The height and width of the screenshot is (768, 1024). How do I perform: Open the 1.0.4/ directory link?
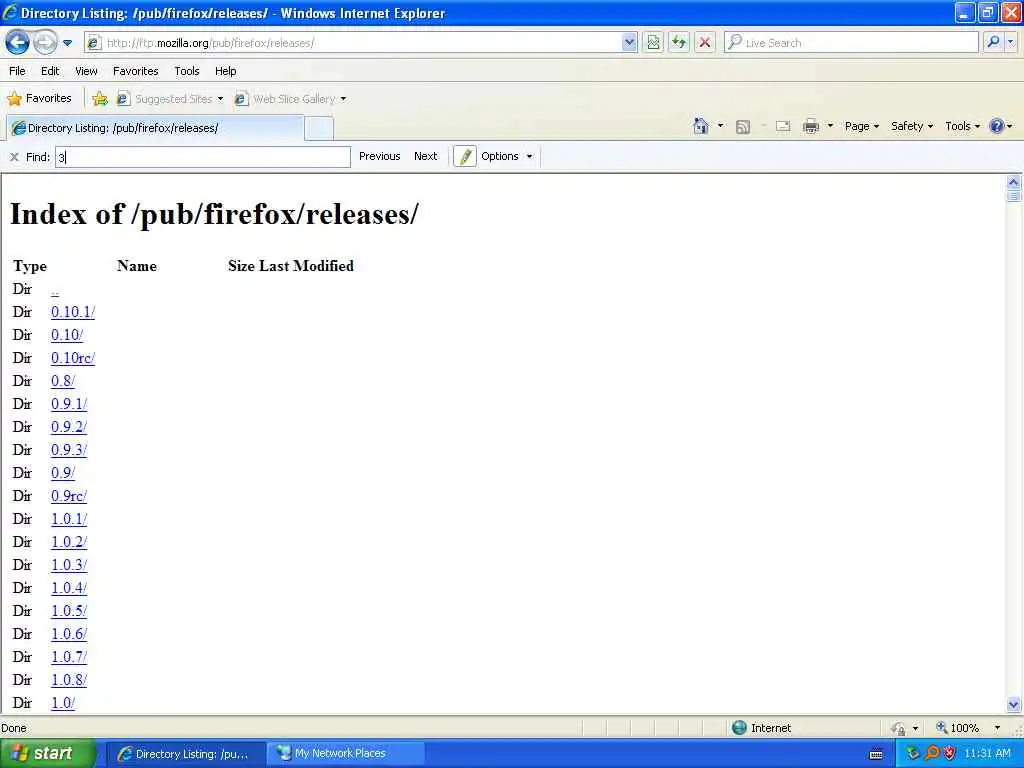point(69,588)
